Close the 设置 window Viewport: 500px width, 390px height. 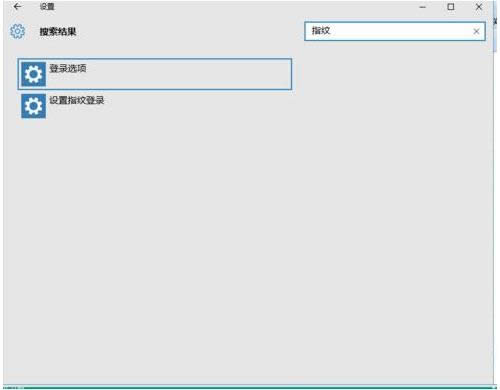[479, 7]
